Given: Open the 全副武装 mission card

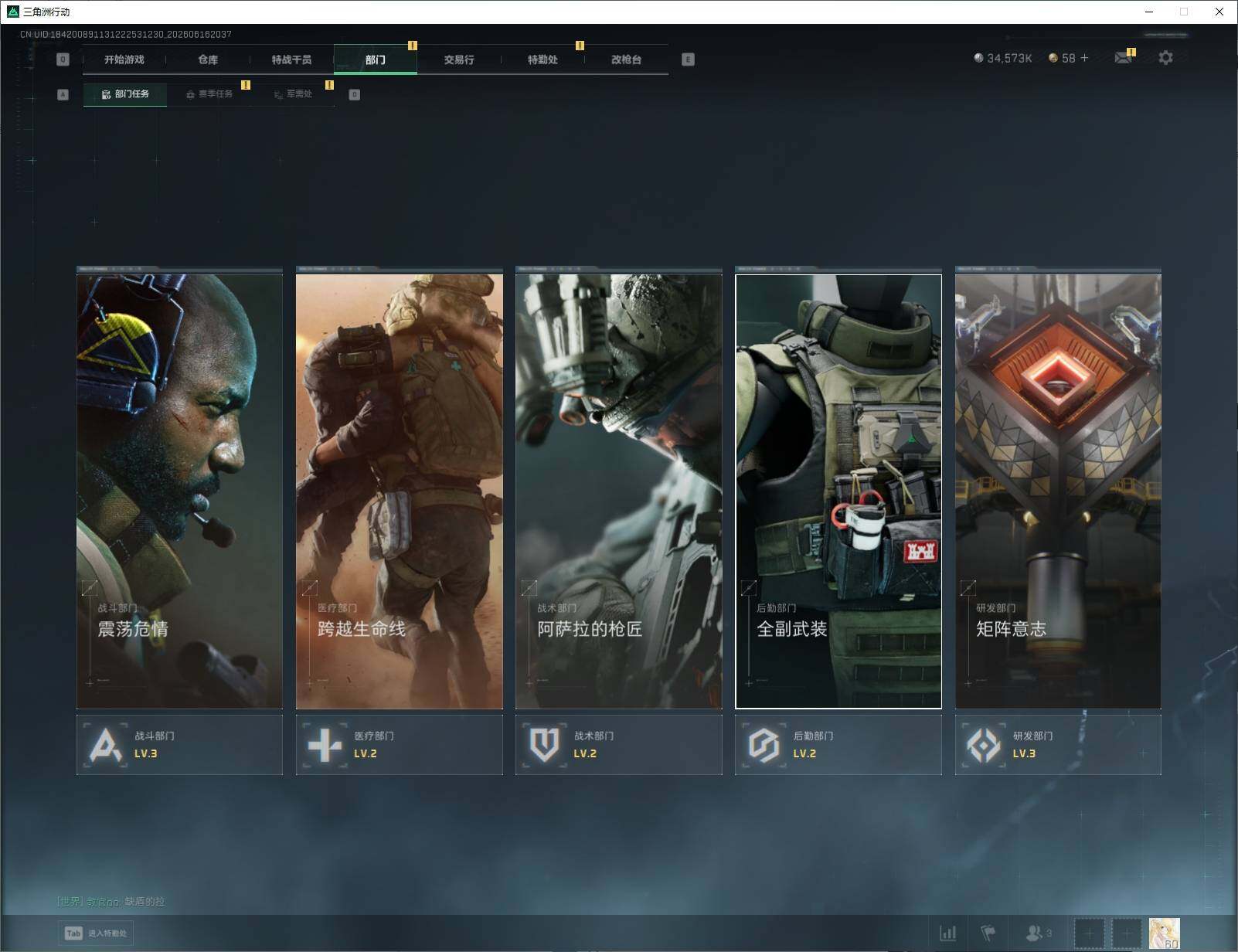Looking at the screenshot, I should tap(838, 491).
